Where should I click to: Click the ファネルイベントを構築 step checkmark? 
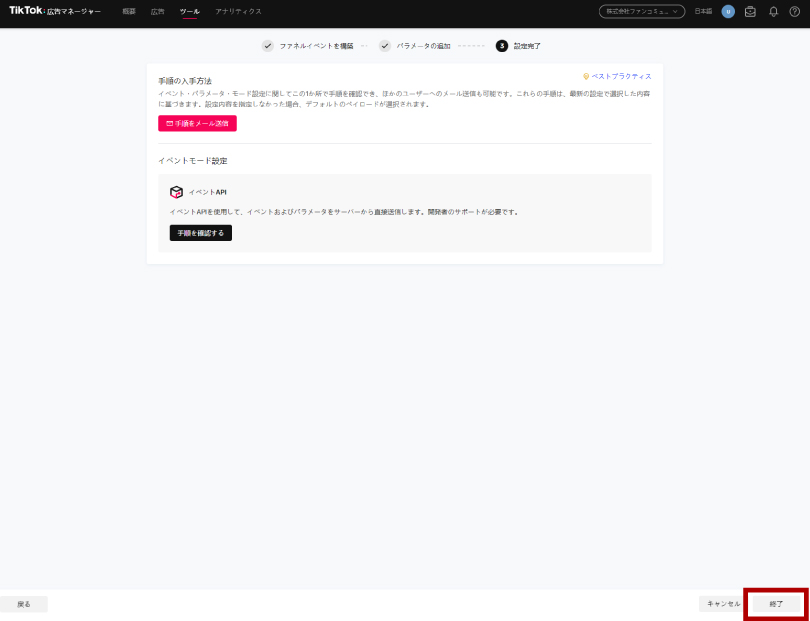pos(268,46)
